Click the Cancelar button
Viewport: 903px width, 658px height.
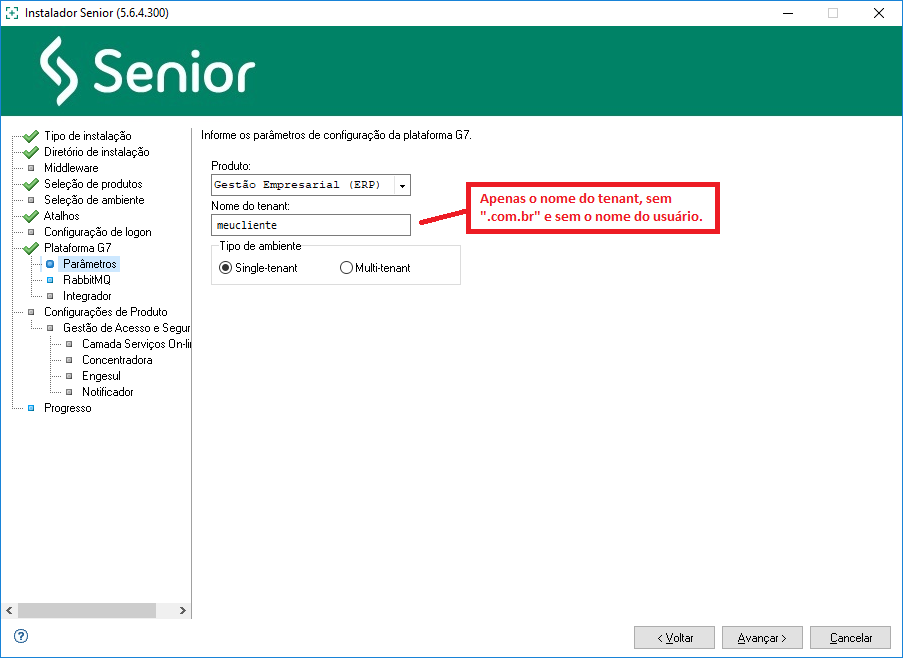[851, 638]
